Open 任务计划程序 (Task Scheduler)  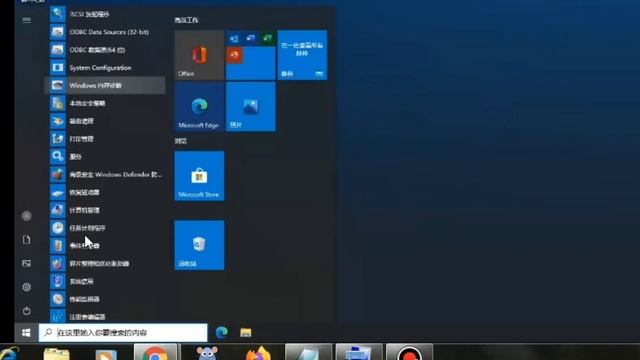105,228
